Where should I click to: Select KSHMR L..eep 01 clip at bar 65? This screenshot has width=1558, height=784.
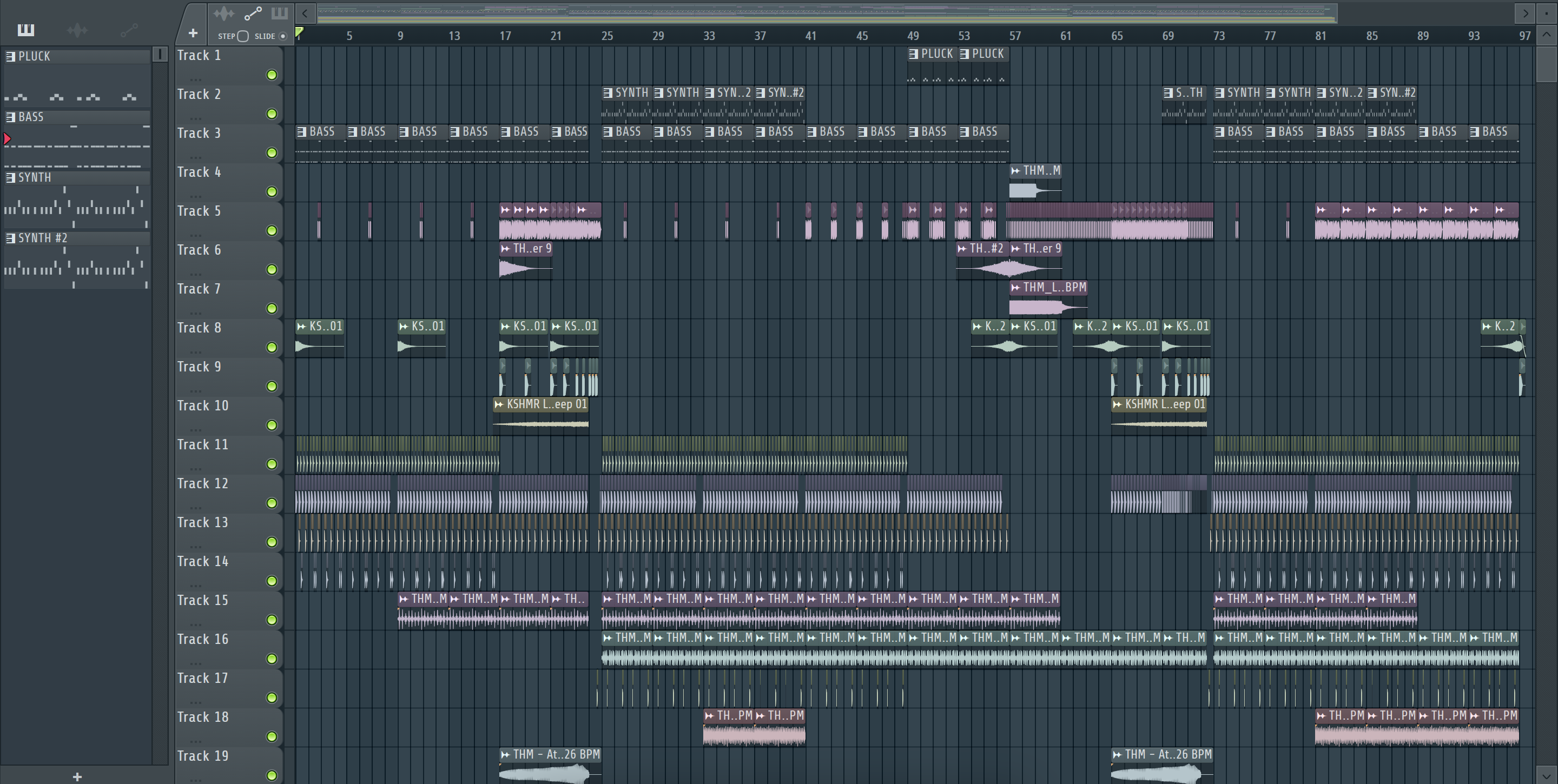(1159, 415)
